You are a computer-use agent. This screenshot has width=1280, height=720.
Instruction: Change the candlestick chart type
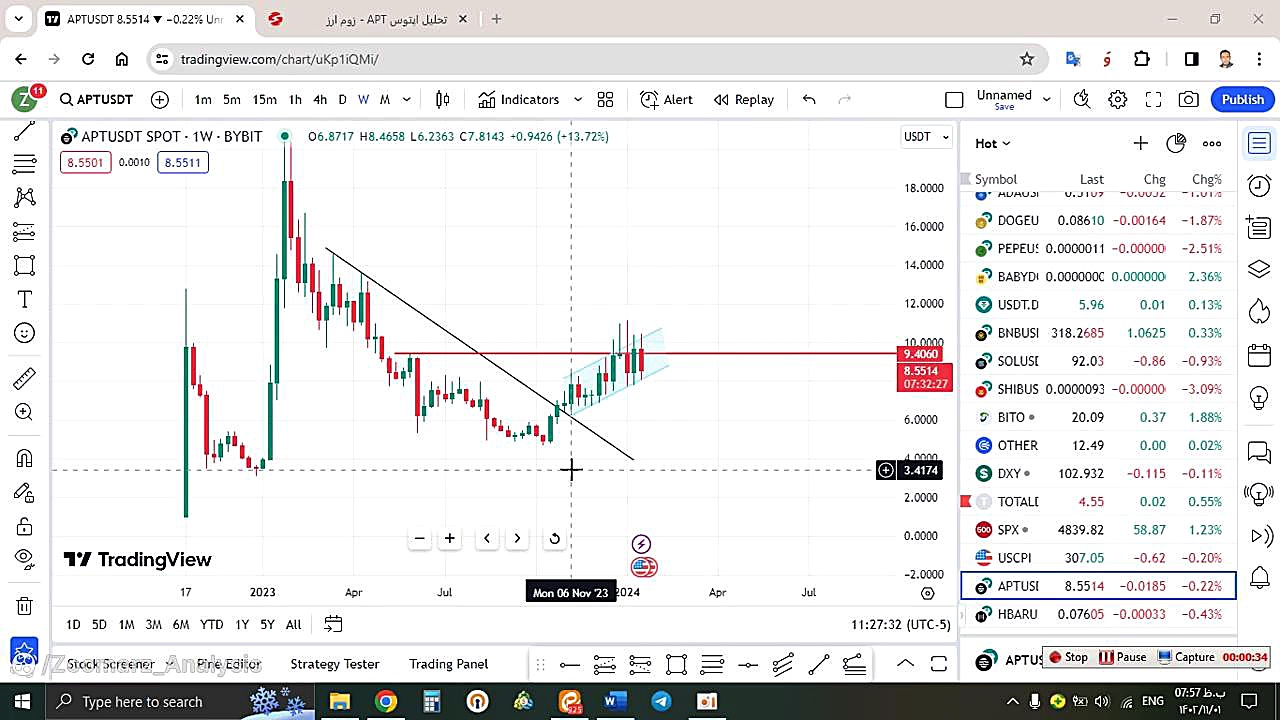pyautogui.click(x=443, y=99)
